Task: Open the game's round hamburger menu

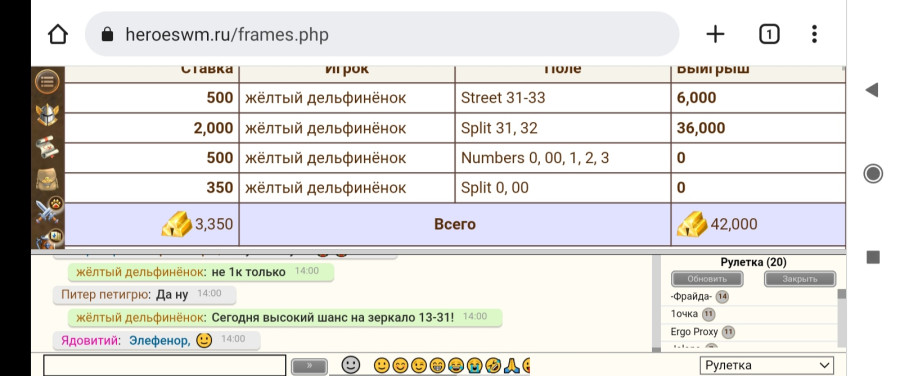Action: pyautogui.click(x=47, y=82)
